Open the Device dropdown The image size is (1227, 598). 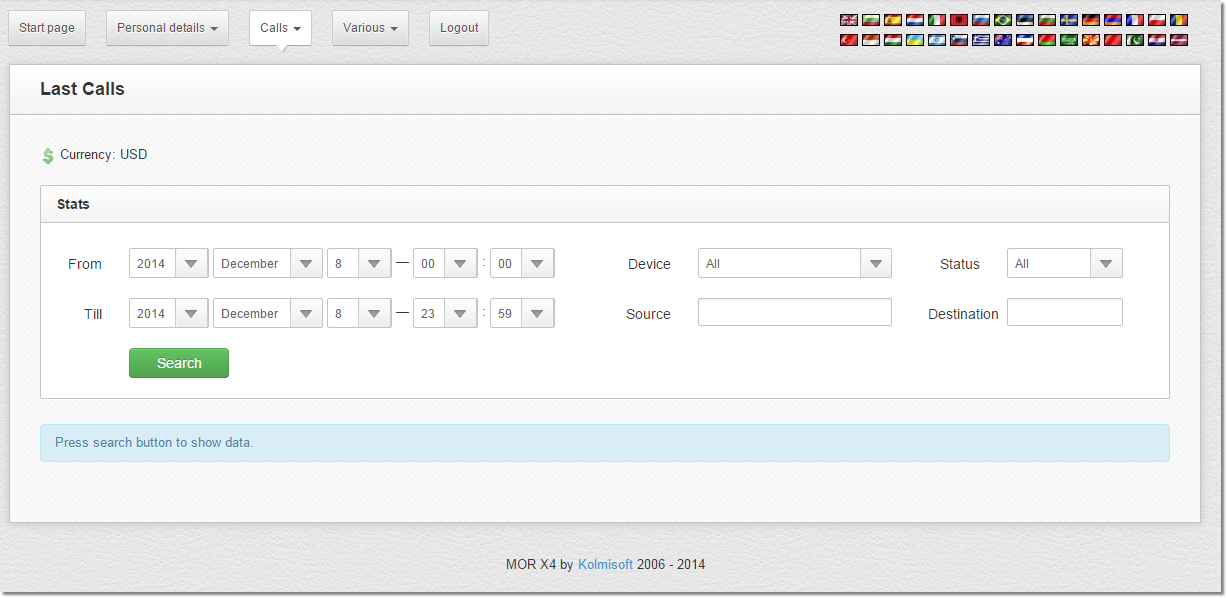[x=794, y=264]
